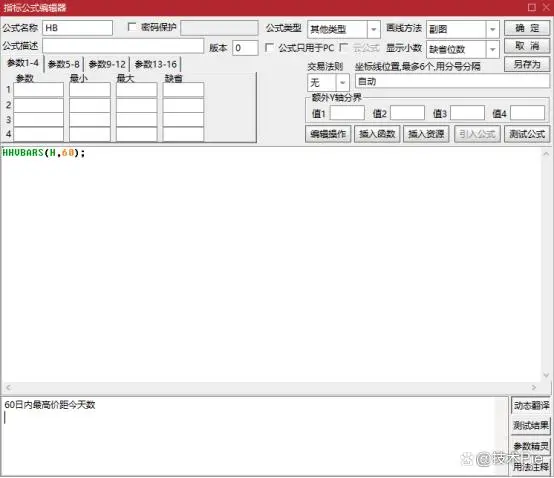Switch to the 参数9-12 tab
This screenshot has width=554, height=478.
point(107,64)
